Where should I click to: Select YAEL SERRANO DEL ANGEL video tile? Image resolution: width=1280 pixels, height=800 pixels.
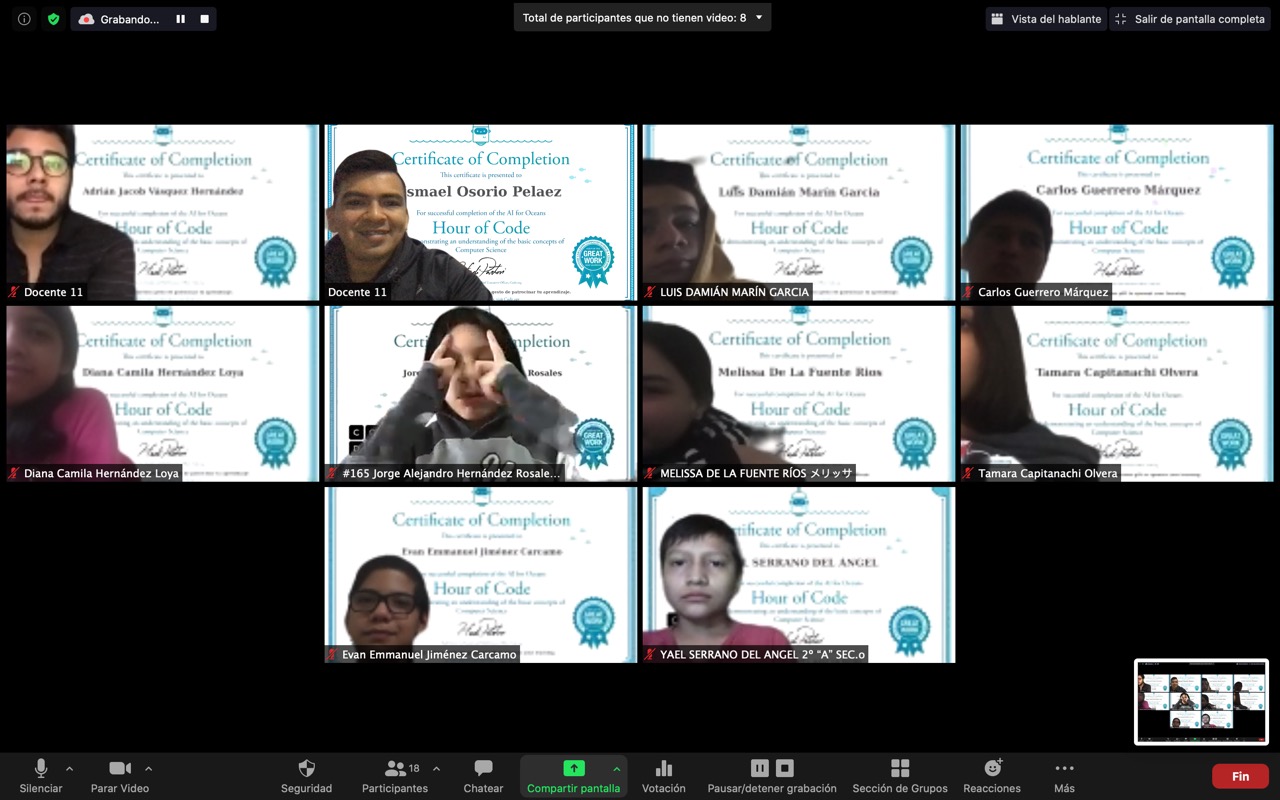coord(798,574)
